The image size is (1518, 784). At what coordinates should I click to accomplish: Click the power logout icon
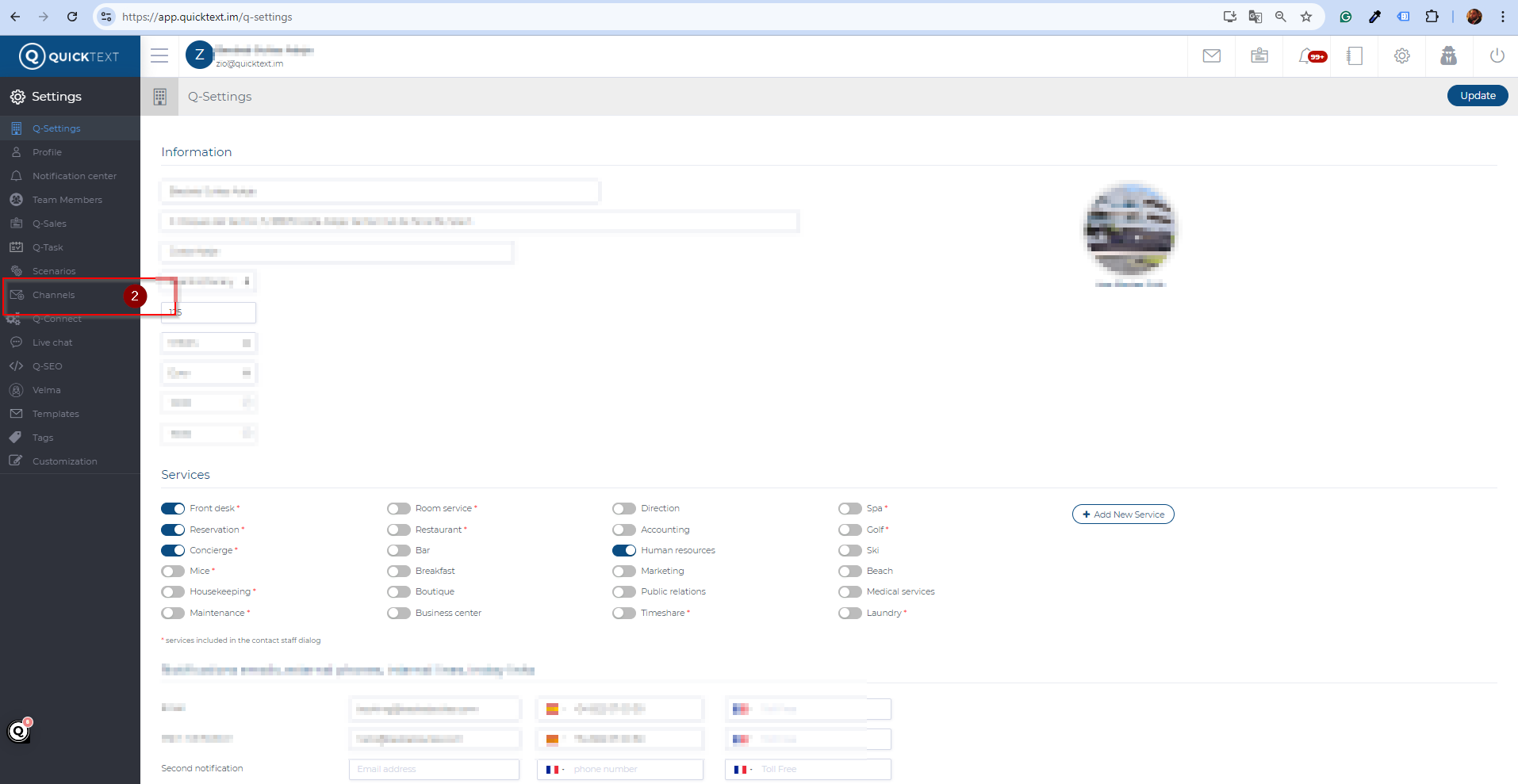pyautogui.click(x=1497, y=56)
